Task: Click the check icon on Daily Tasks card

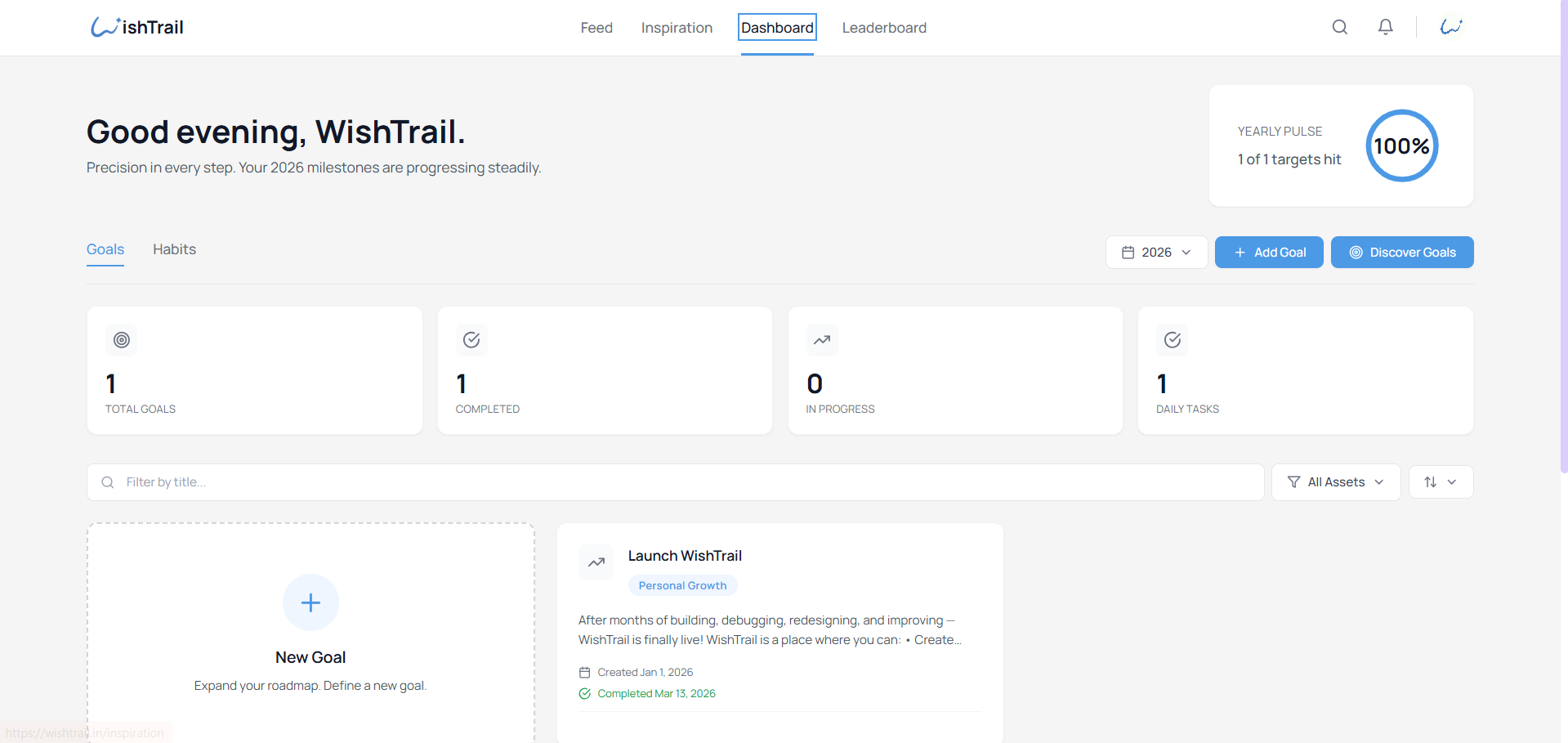Action: coord(1172,340)
